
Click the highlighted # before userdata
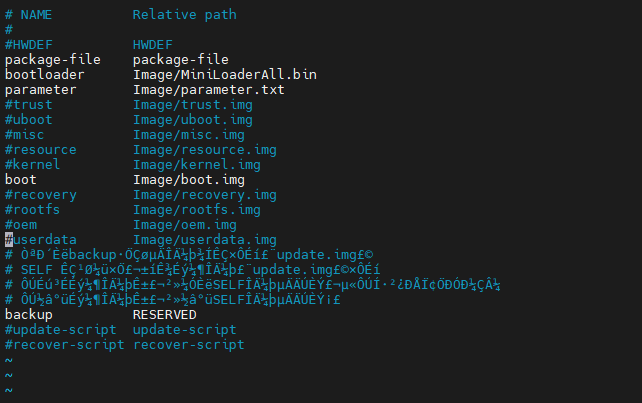click(9, 240)
